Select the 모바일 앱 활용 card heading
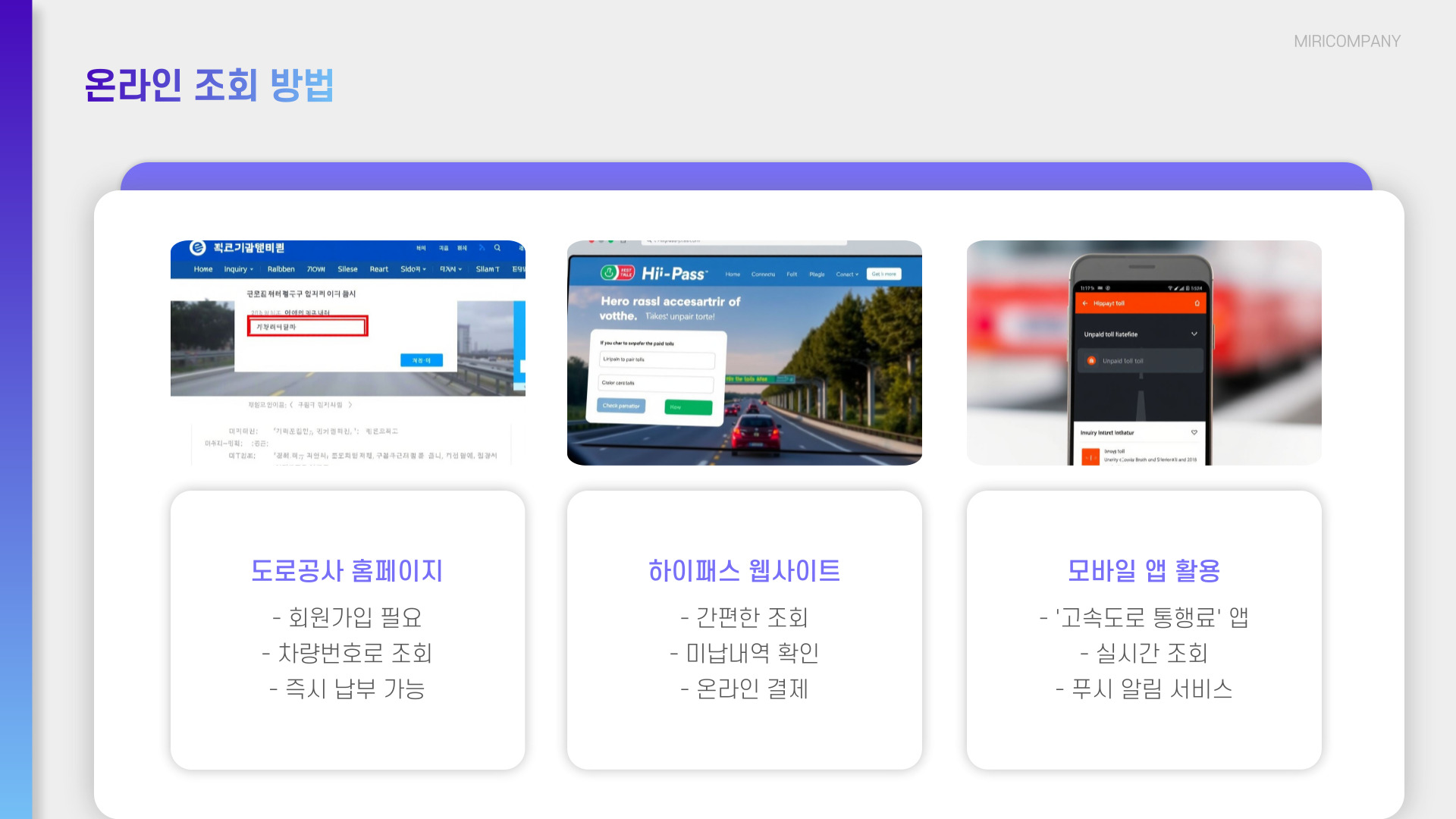The width and height of the screenshot is (1456, 819). [x=1144, y=570]
